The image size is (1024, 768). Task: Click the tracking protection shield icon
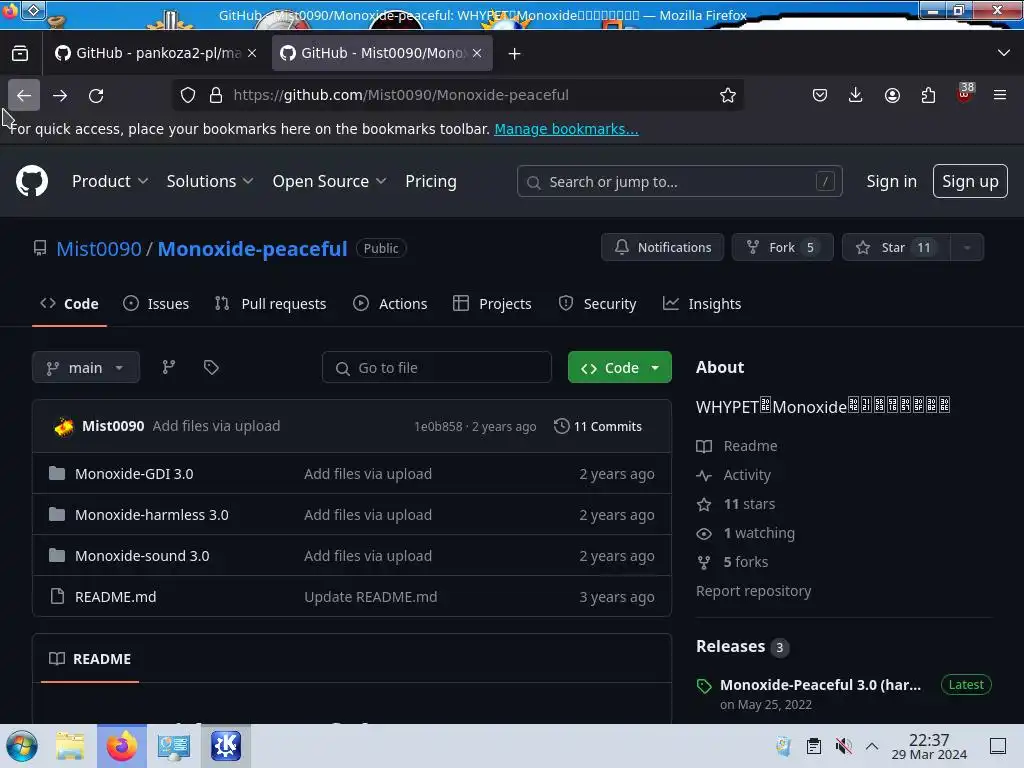(188, 95)
